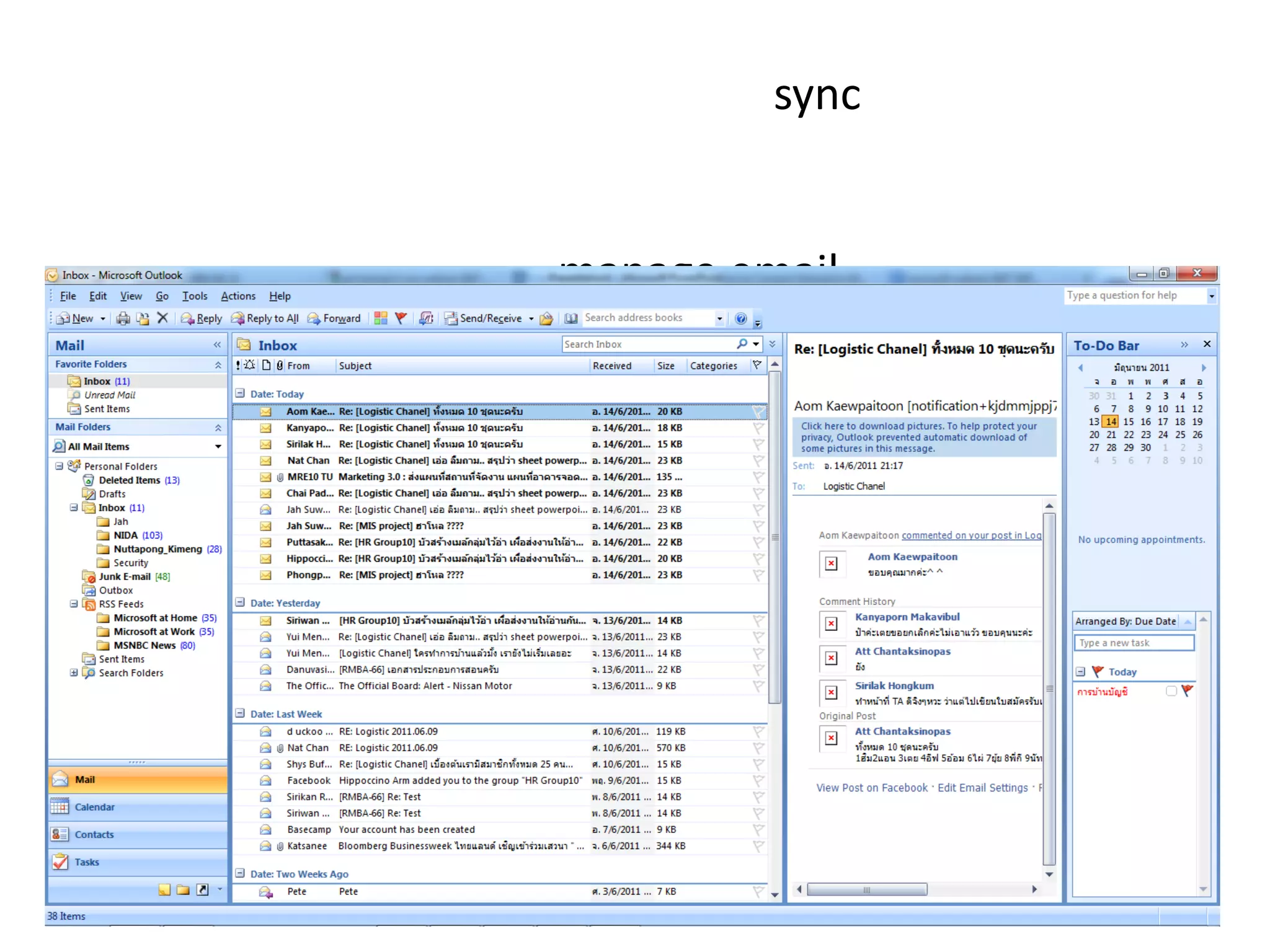Screen dimensions: 1270x952
Task: Open the Actions menu
Action: 238,296
